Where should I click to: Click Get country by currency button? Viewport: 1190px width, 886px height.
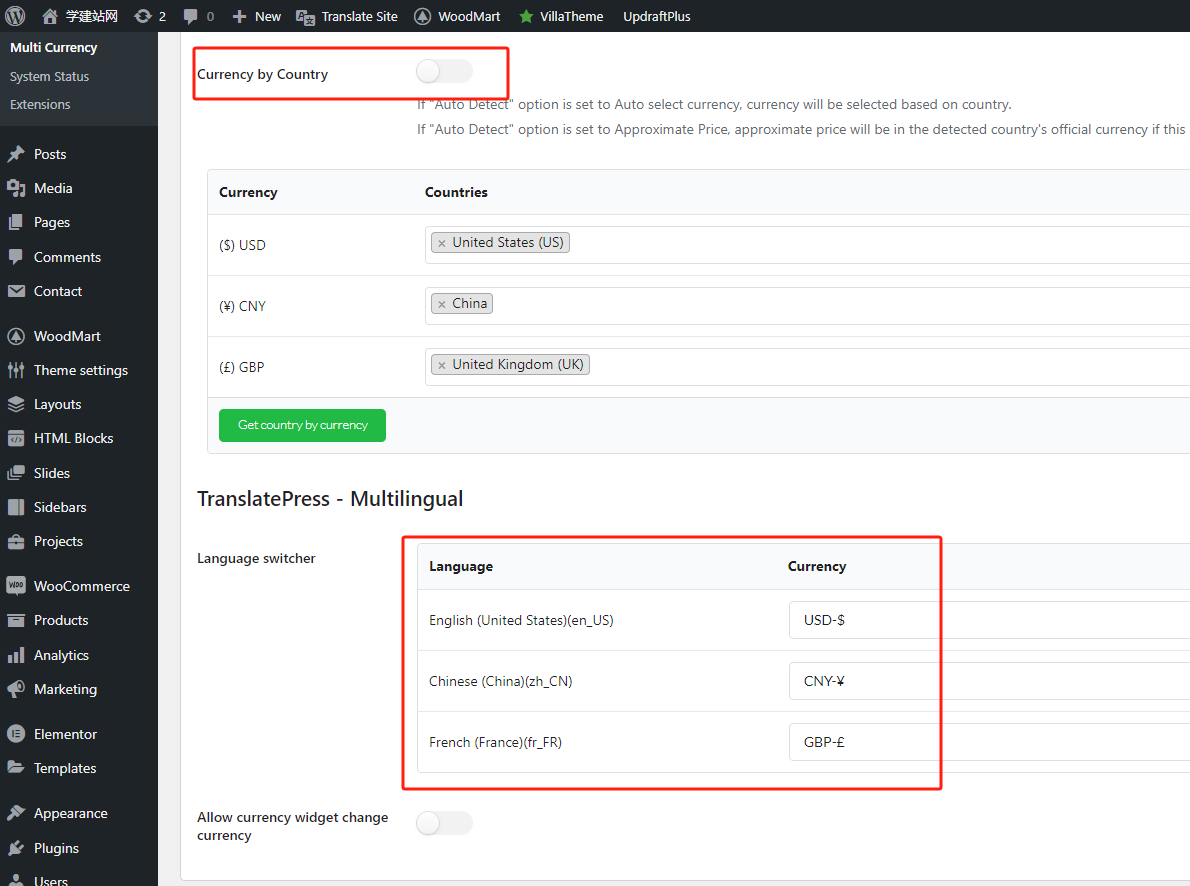click(x=302, y=425)
